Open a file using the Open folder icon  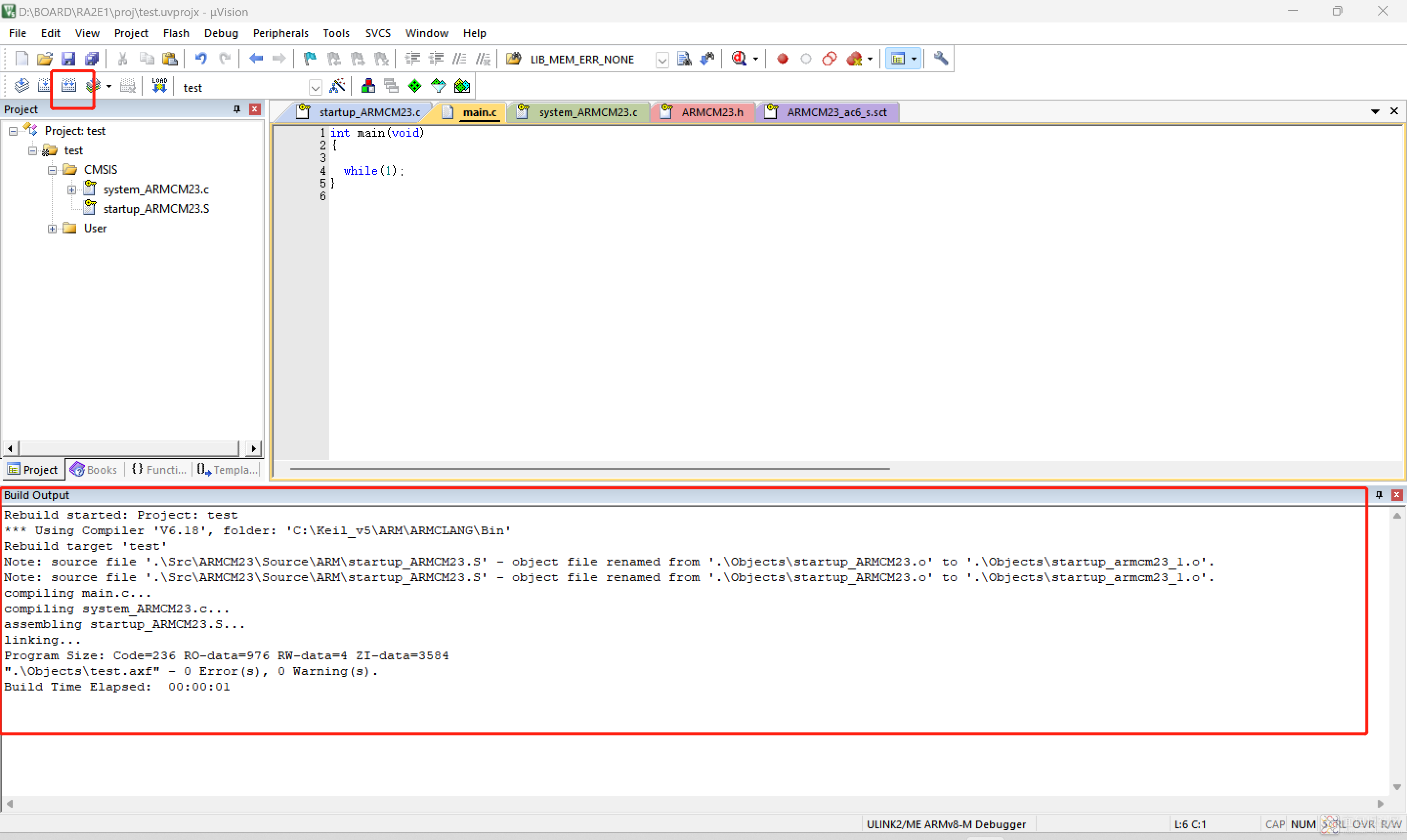pos(45,59)
